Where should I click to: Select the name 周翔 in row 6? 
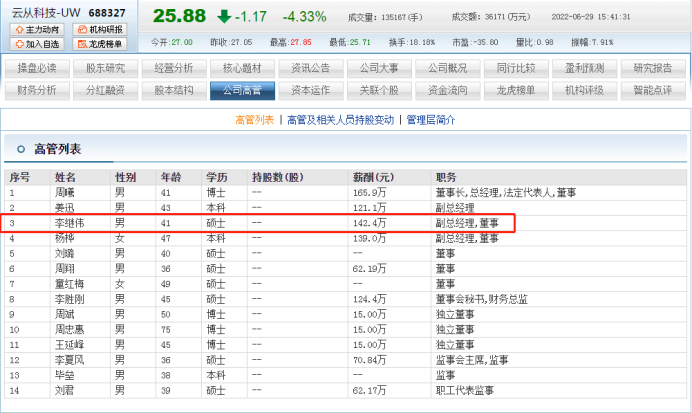coord(64,269)
